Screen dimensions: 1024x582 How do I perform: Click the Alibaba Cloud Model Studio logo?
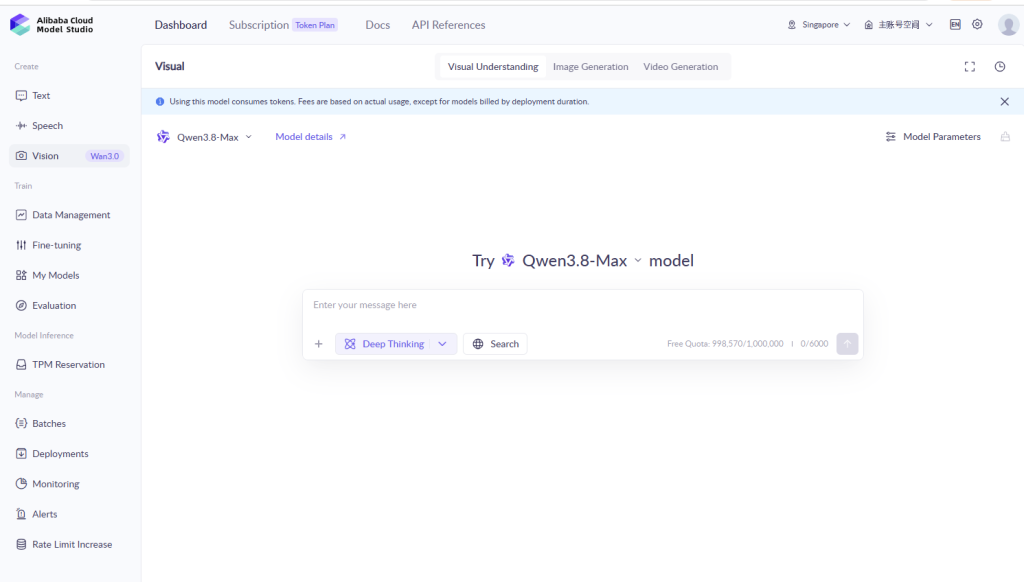click(52, 25)
